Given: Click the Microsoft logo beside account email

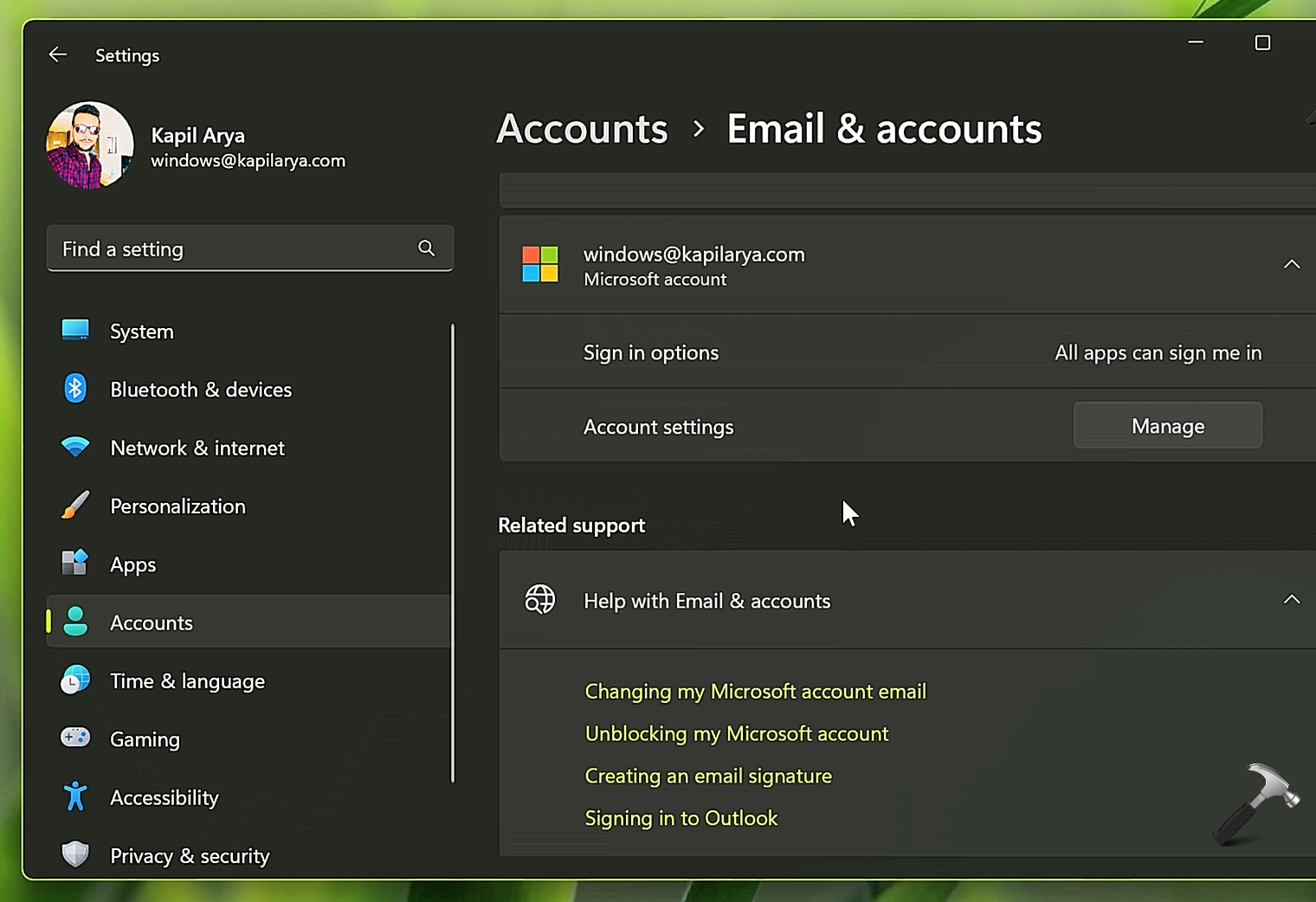Looking at the screenshot, I should pyautogui.click(x=540, y=265).
